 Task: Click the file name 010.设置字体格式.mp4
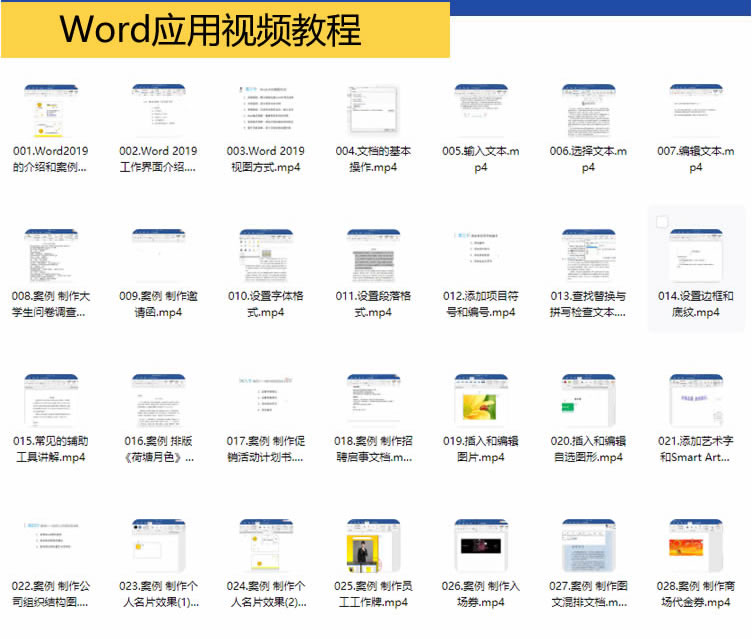point(266,304)
